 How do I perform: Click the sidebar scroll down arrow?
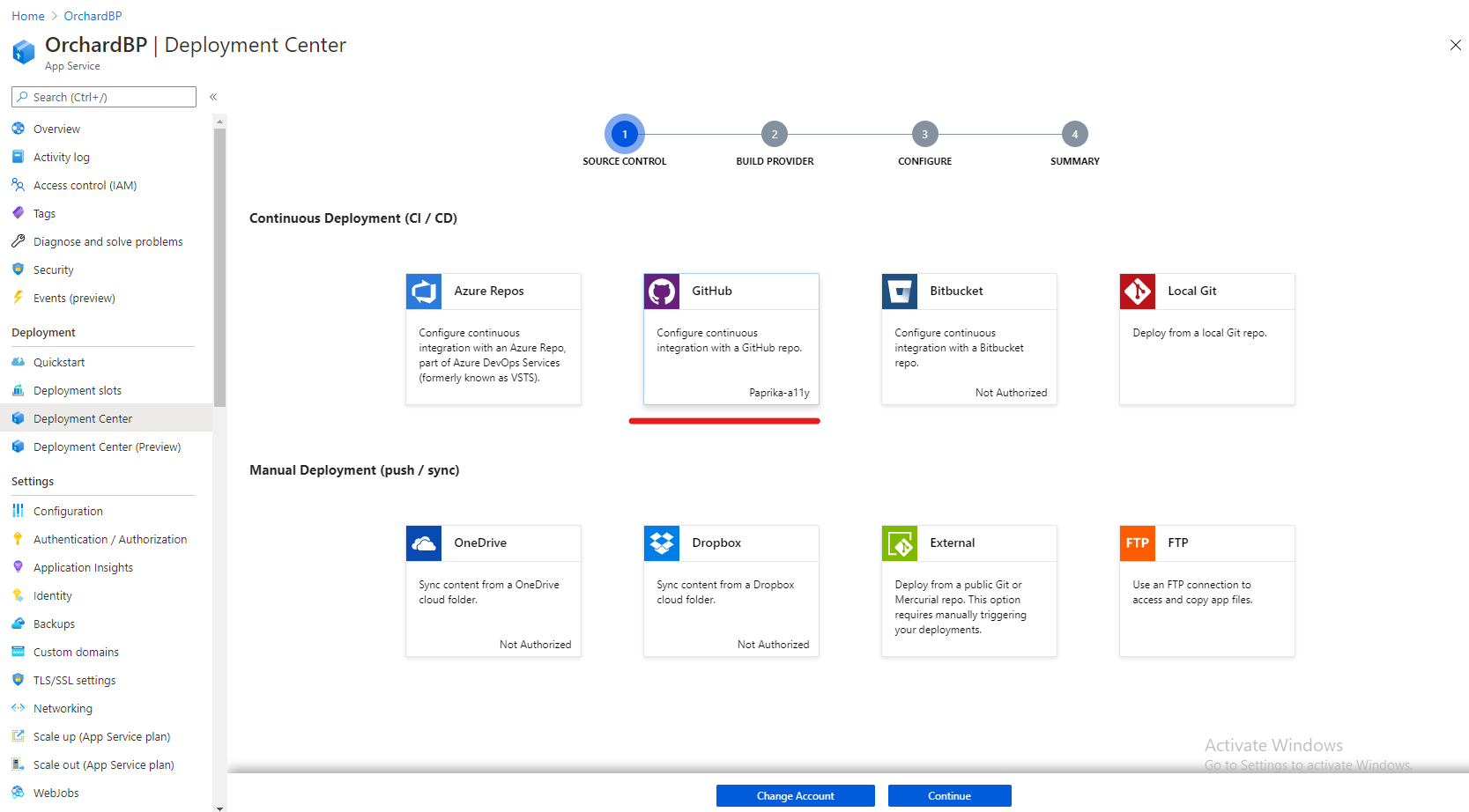point(219,807)
